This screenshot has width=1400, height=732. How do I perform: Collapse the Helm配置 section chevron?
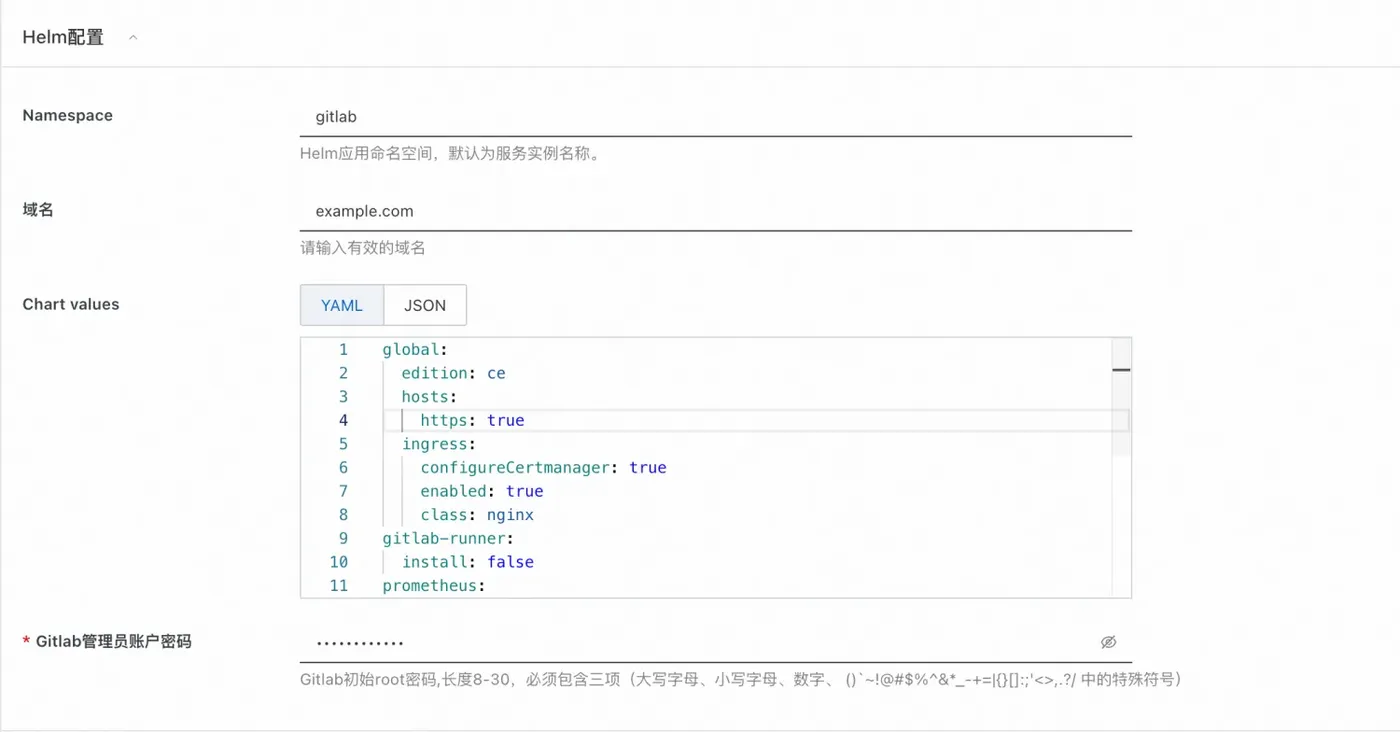click(133, 38)
